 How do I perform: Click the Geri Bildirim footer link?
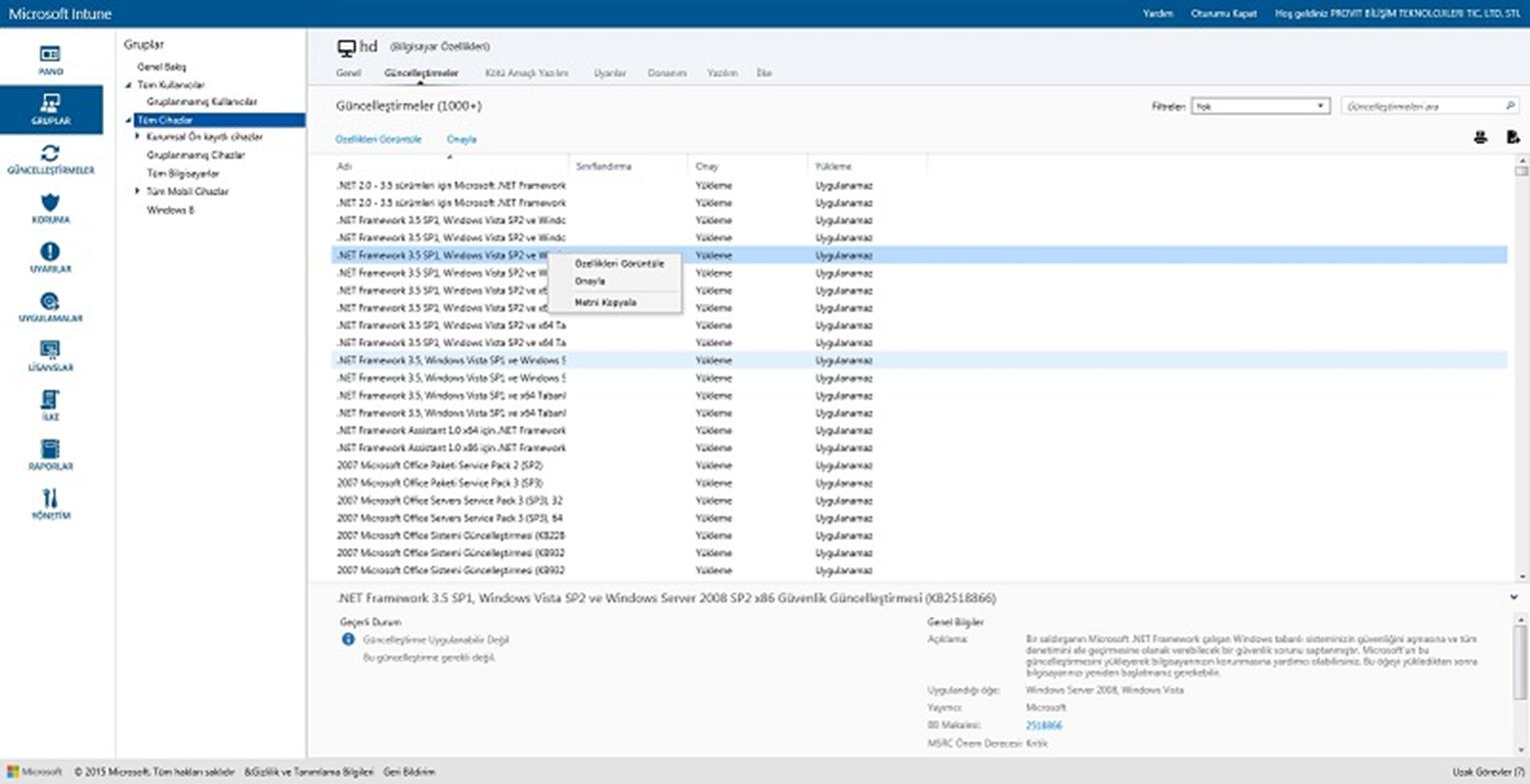409,772
